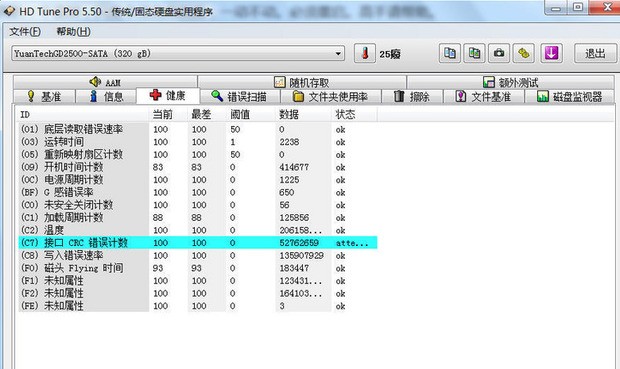The image size is (620, 369).
Task: Click the 阈值 column header
Action: point(251,115)
